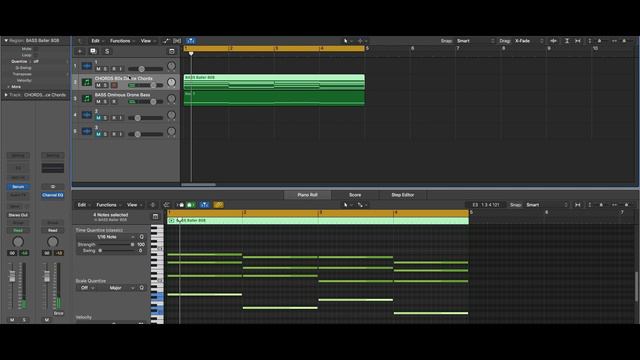Switch to the Piano Roll tab
Screen dimensions: 640x360
point(307,195)
